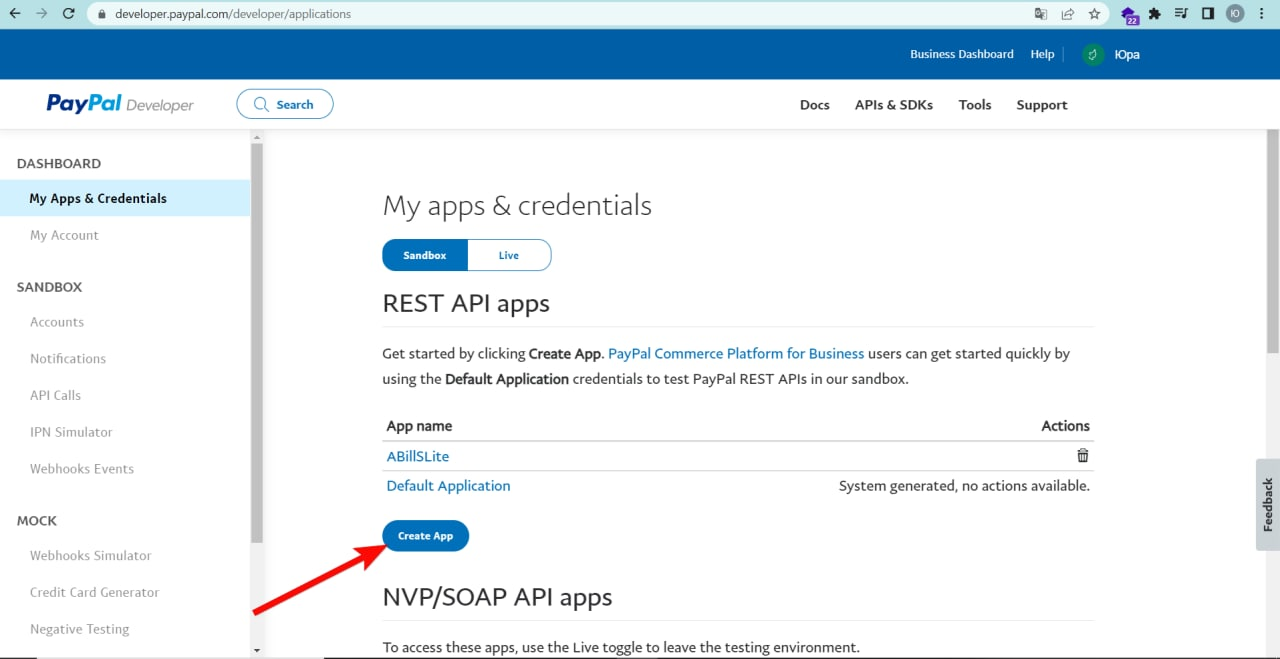Open the APIs & SDKs menu

point(894,105)
